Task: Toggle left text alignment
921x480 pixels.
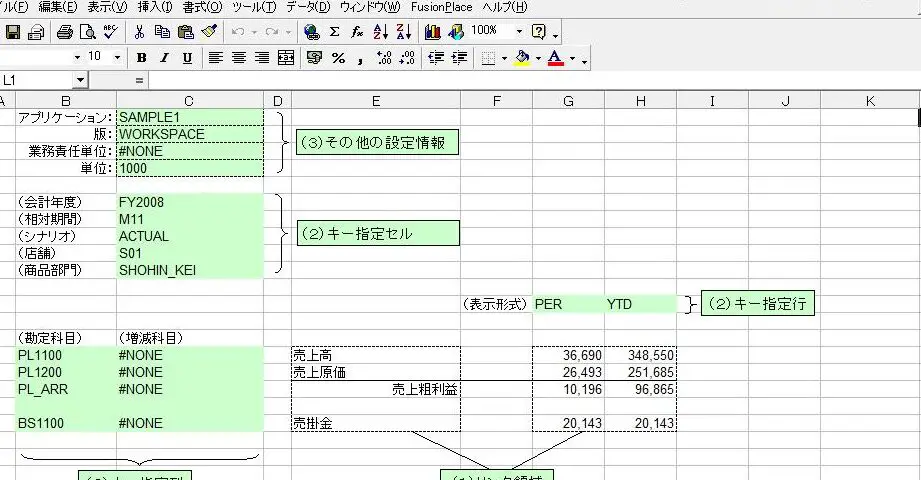Action: [216, 58]
